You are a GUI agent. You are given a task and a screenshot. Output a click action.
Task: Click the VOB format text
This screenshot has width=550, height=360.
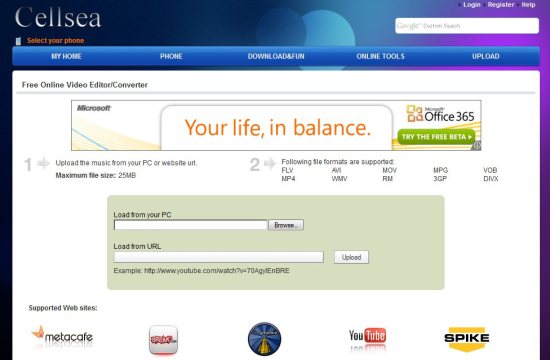click(x=490, y=170)
